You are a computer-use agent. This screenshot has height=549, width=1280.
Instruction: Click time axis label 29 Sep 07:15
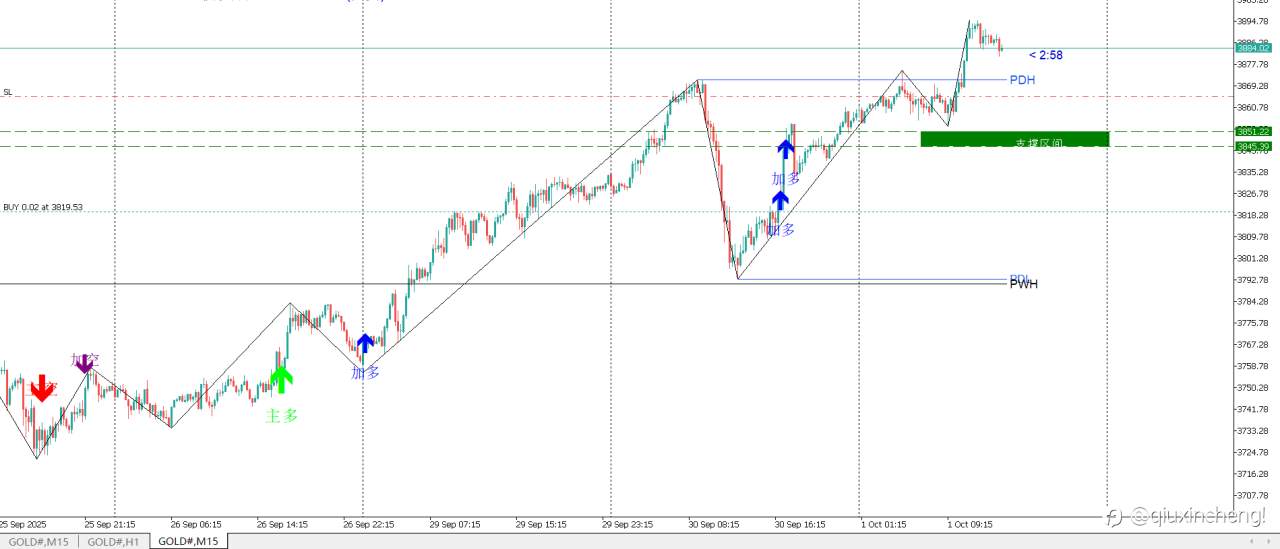(455, 523)
